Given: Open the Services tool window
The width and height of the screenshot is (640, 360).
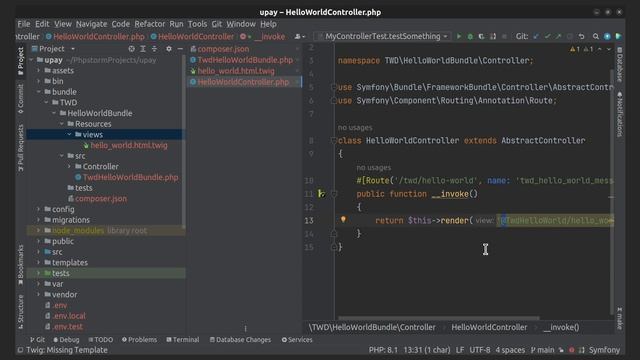Looking at the screenshot, I should point(297,340).
